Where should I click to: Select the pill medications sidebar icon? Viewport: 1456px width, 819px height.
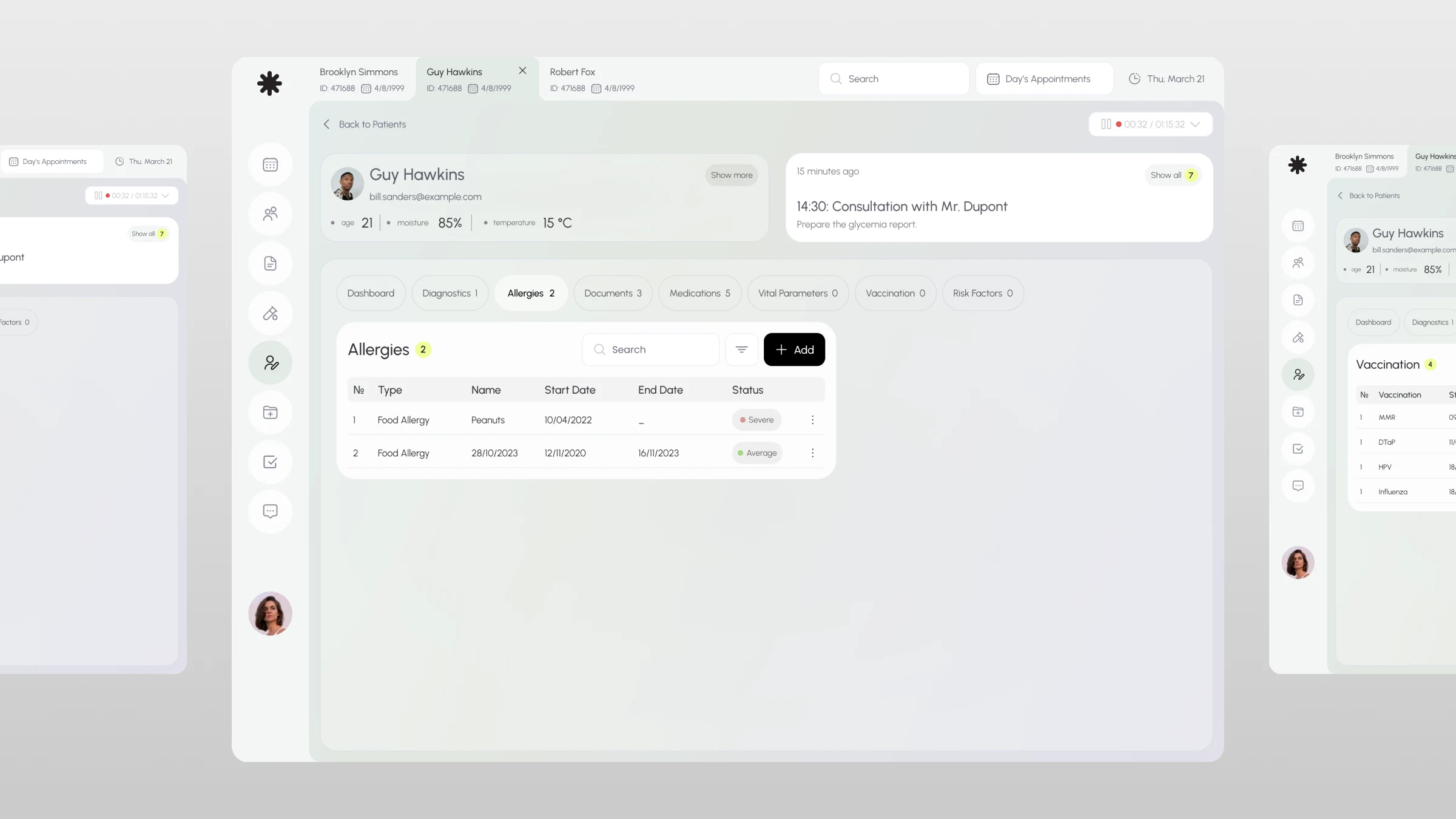pos(270,314)
